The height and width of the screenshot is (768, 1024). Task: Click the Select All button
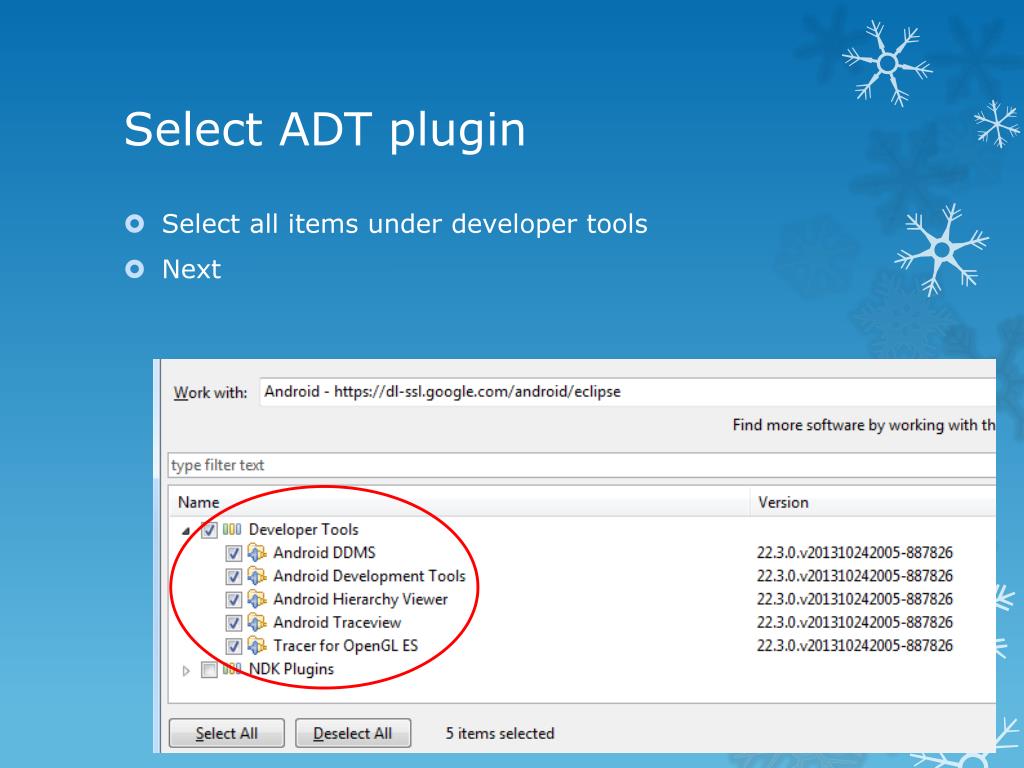tap(227, 733)
